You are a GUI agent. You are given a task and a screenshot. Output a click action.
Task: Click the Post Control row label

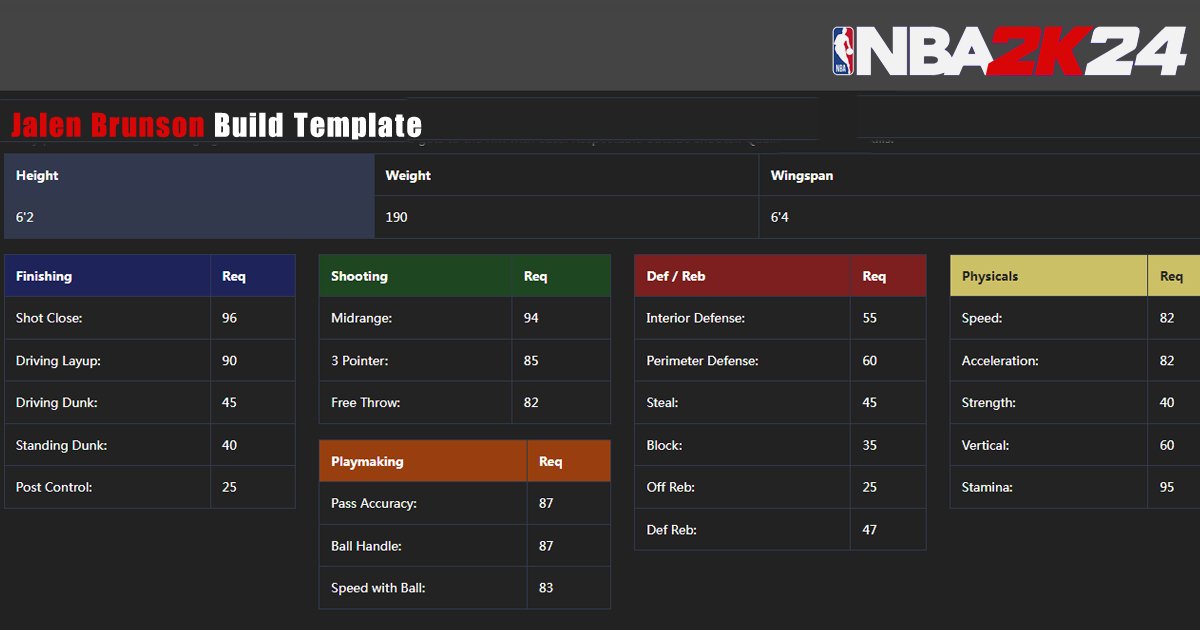click(54, 487)
